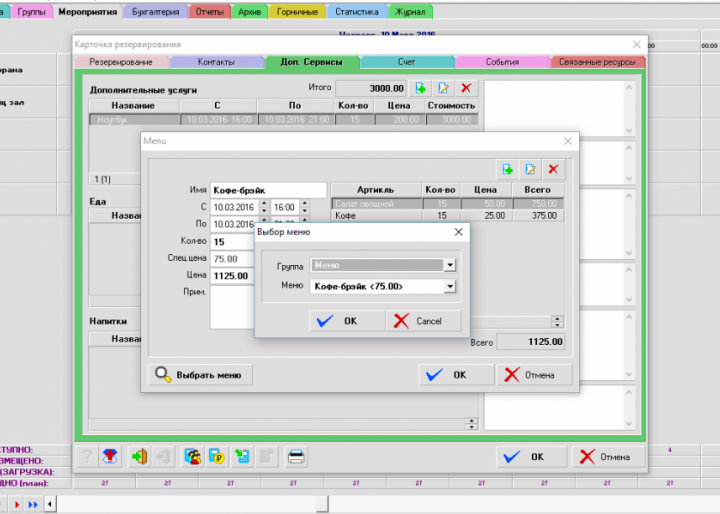The image size is (720, 514).
Task: Select the Ноутбук row in additional services
Action: [x=283, y=120]
